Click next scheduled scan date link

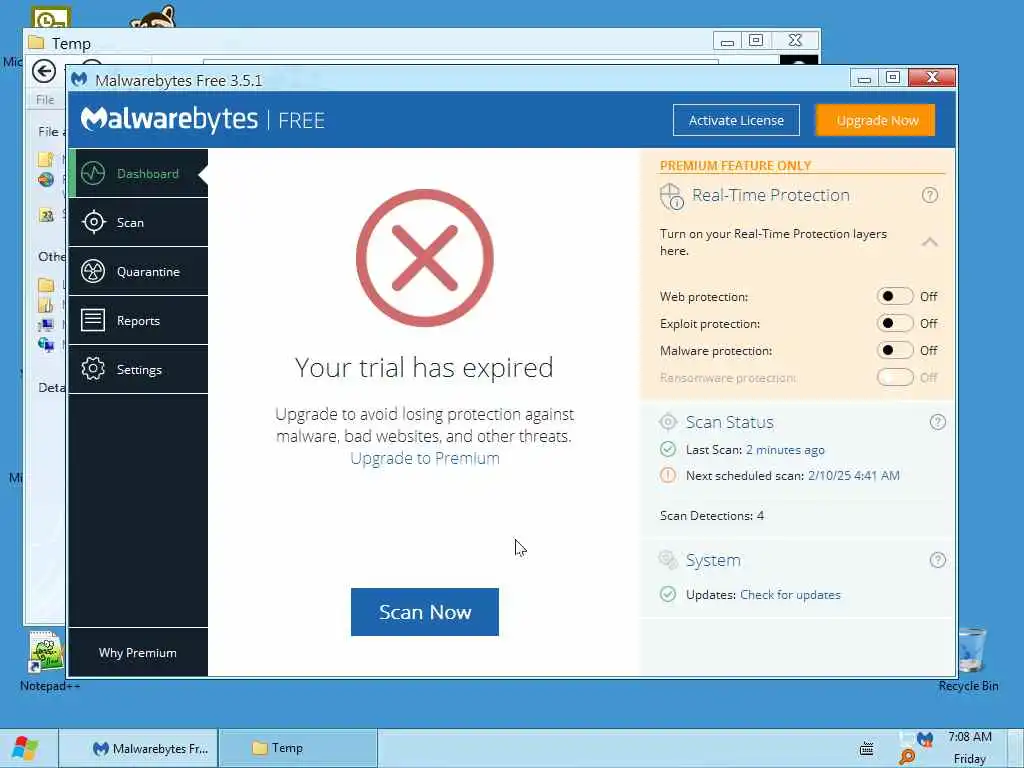point(854,476)
